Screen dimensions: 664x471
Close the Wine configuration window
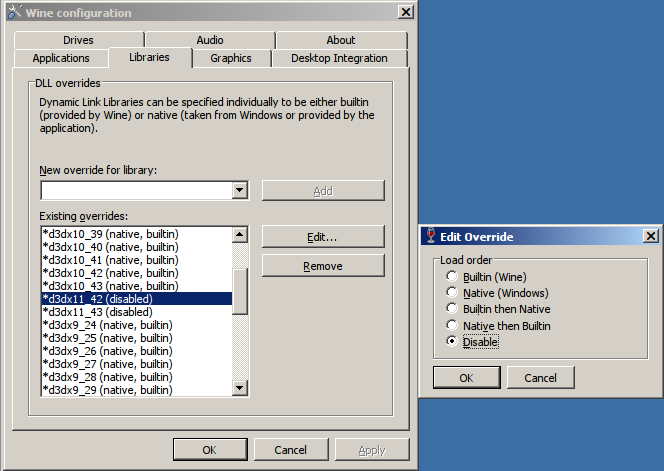pos(406,12)
